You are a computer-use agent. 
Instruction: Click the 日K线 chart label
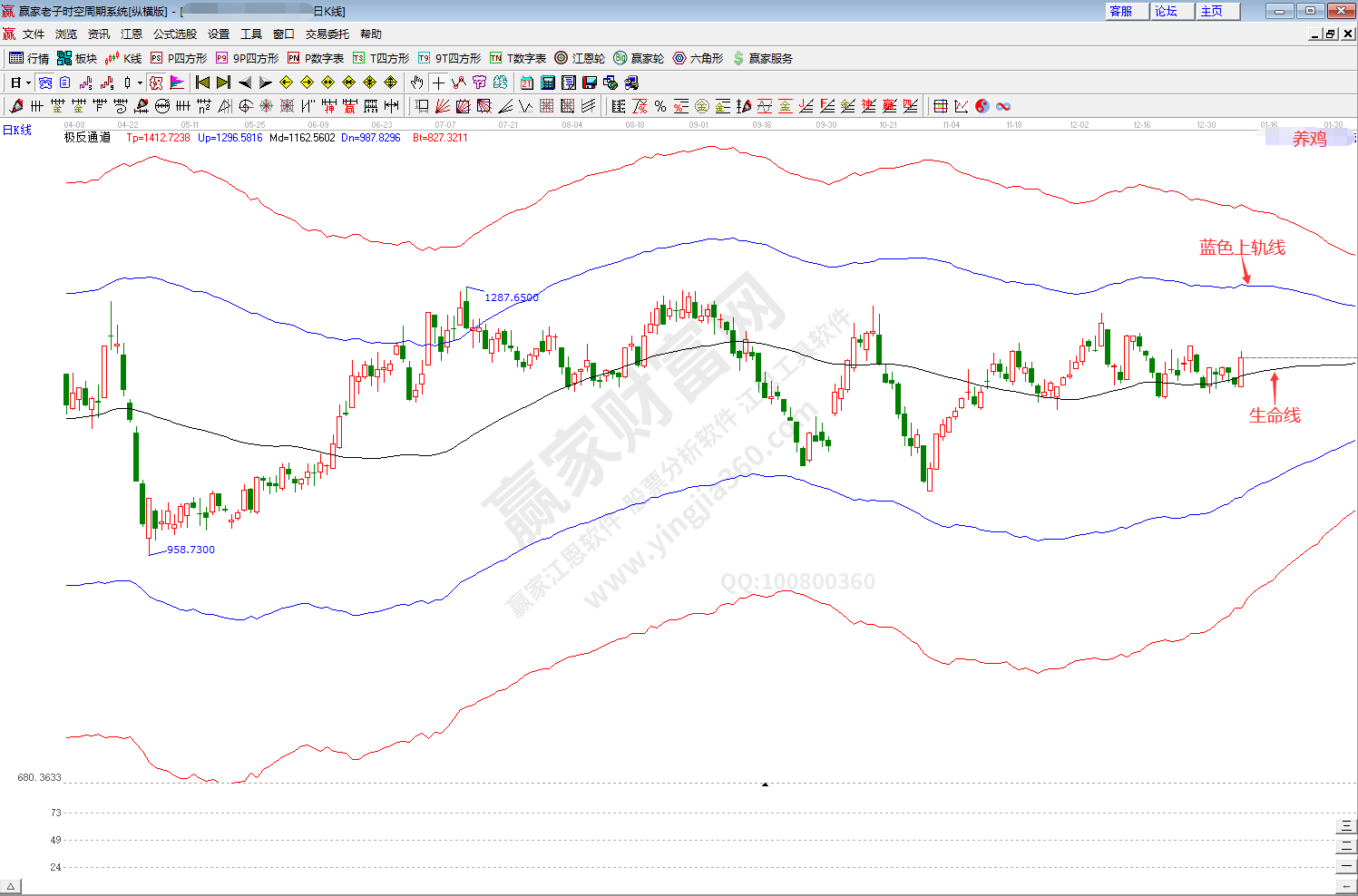coord(16,131)
